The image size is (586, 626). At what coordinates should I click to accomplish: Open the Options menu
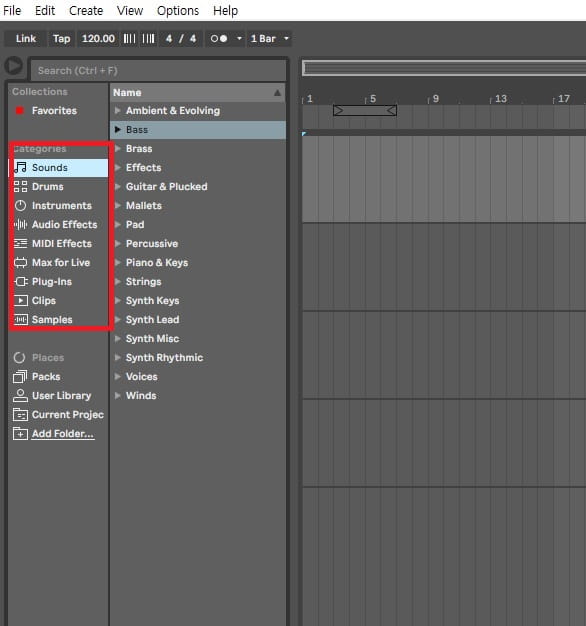178,10
